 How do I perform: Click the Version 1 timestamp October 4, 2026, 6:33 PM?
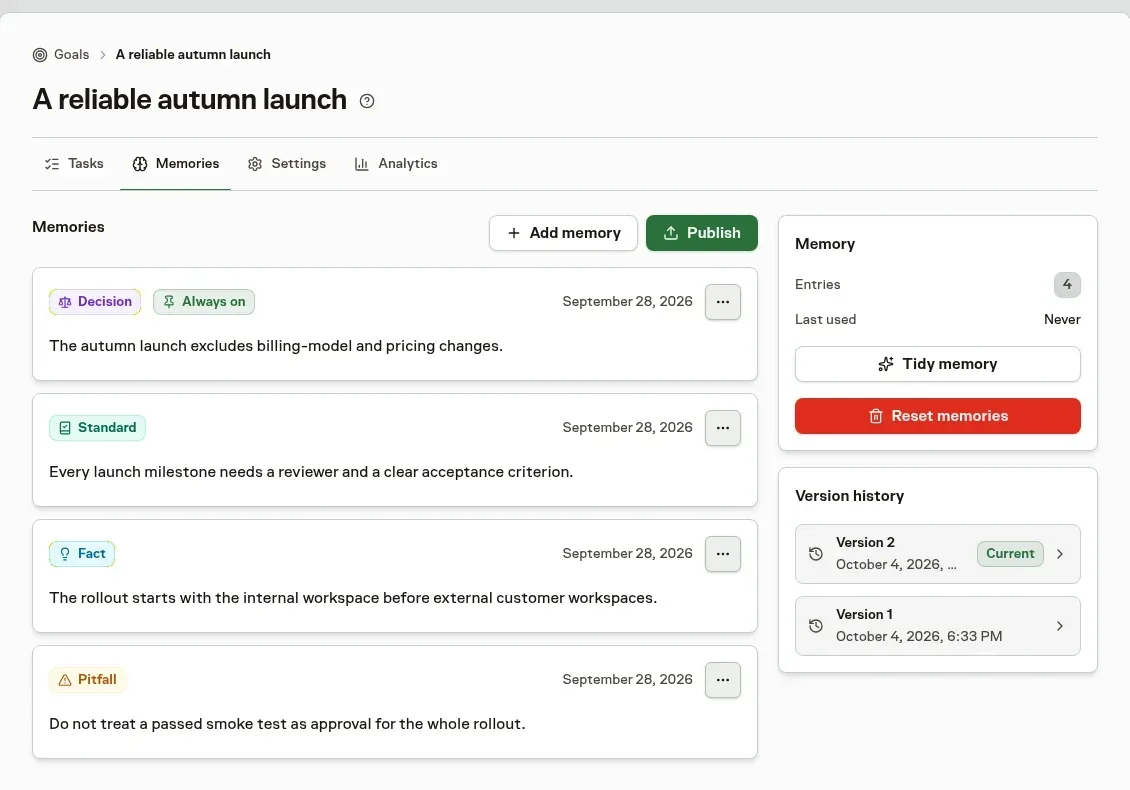point(919,636)
